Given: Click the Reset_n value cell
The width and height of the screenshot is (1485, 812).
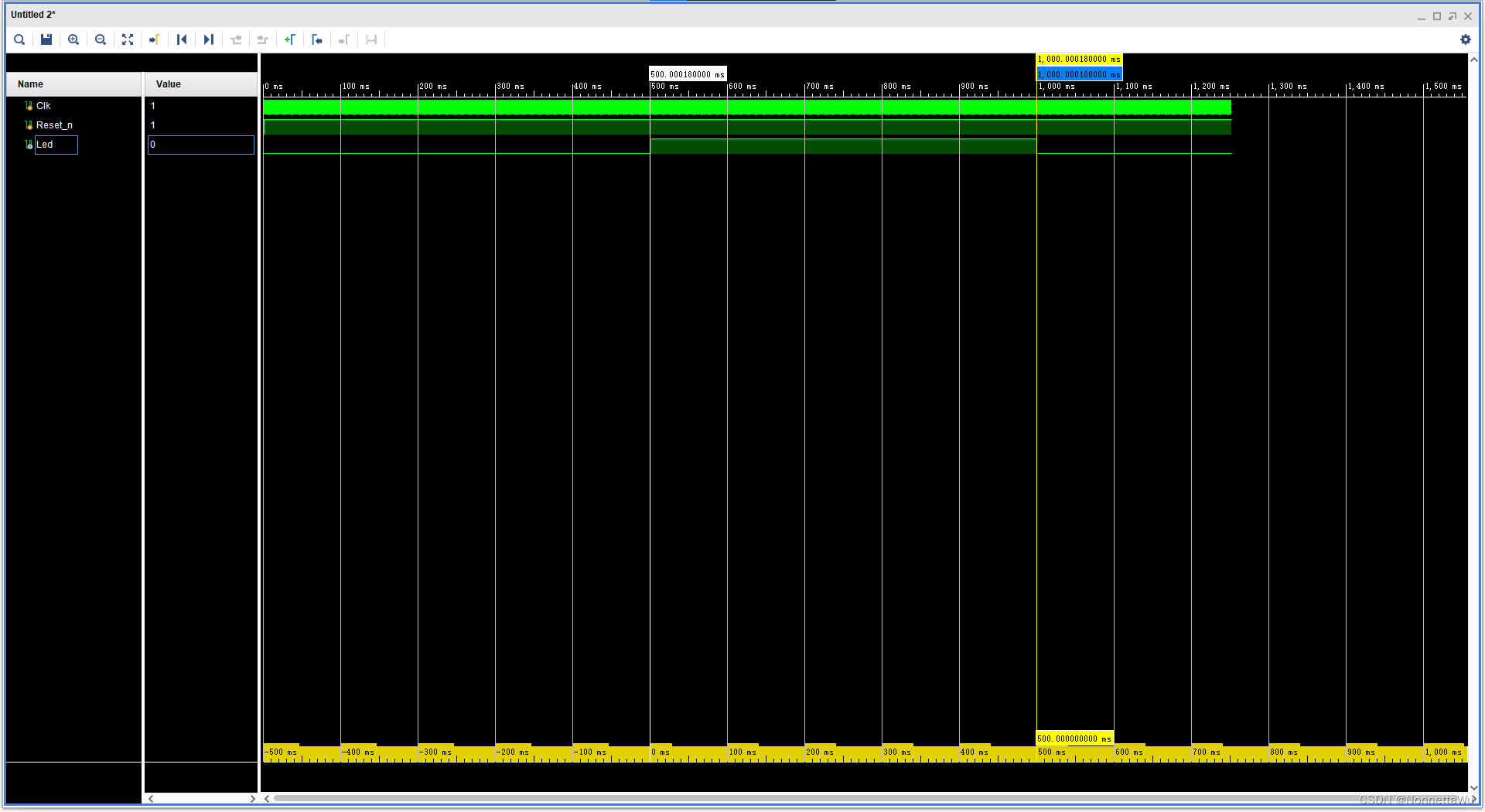Looking at the screenshot, I should point(201,125).
